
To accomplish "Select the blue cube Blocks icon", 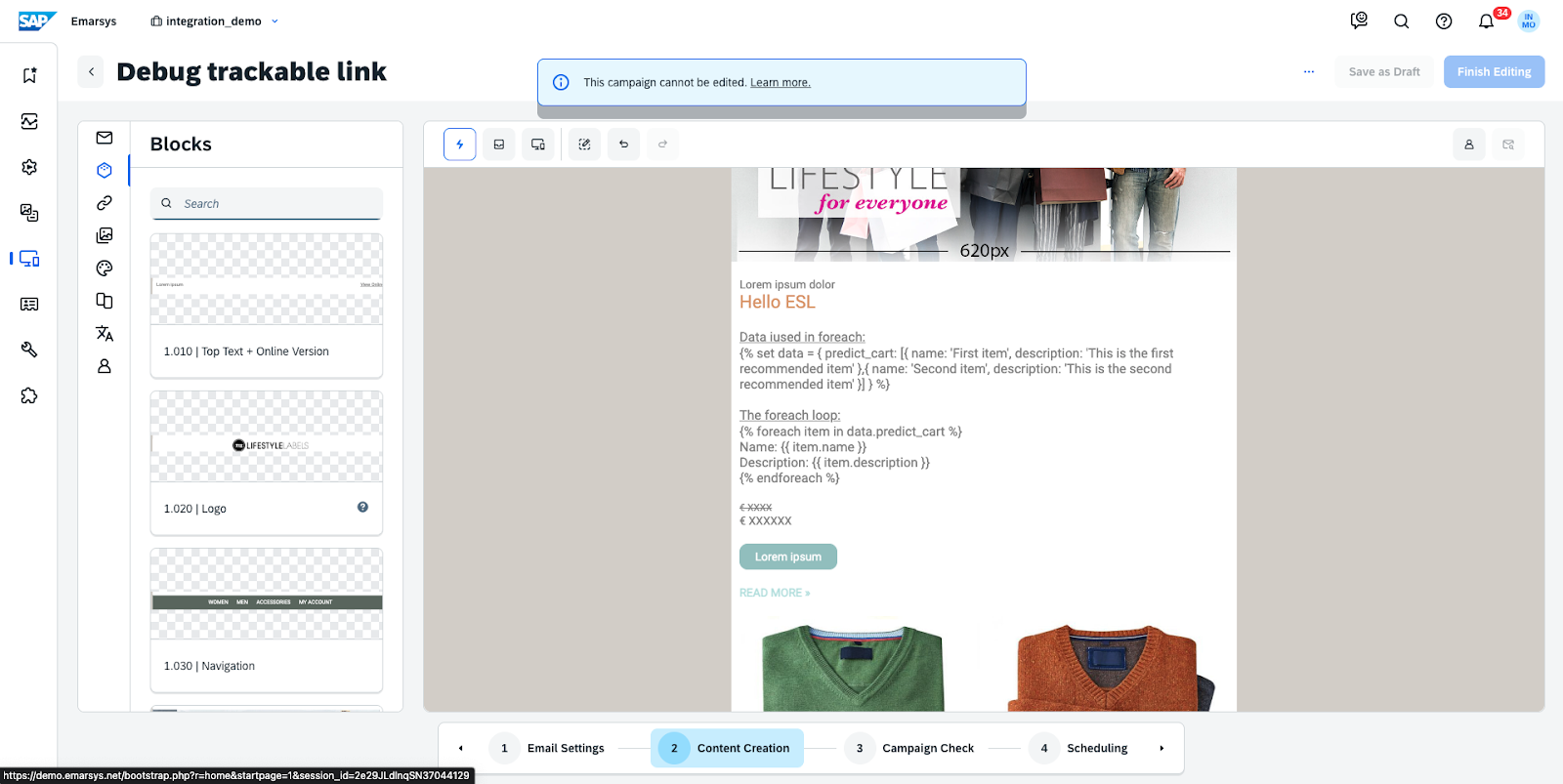I will (x=105, y=170).
